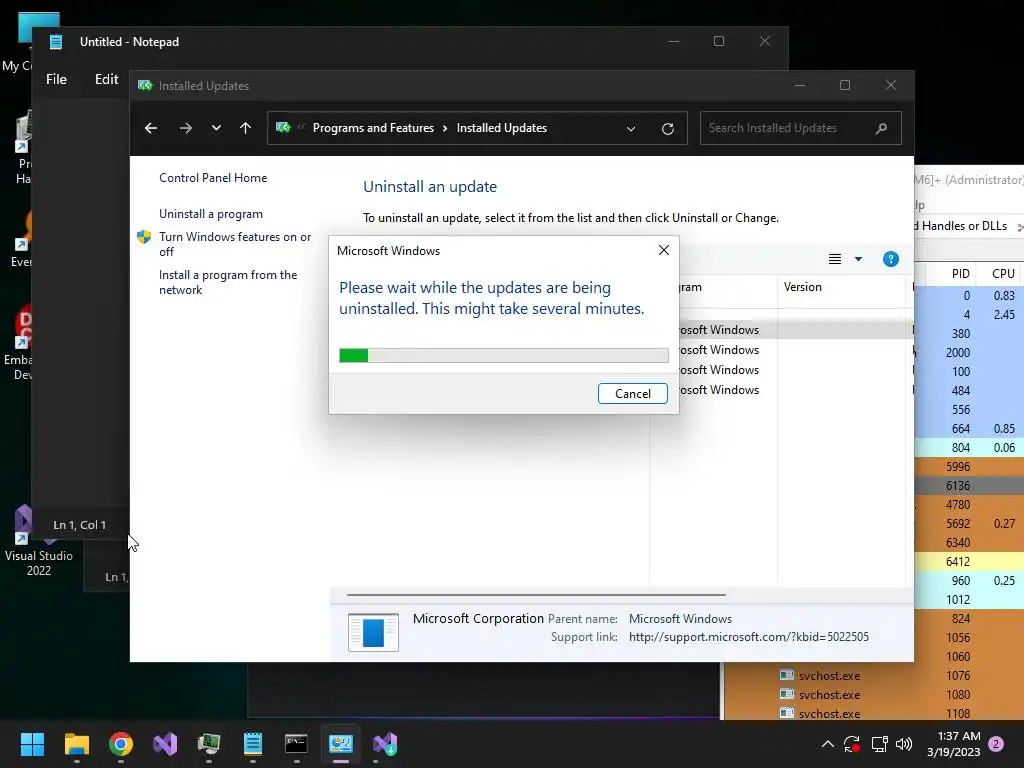Select Installed Updates breadcrumb

click(502, 128)
